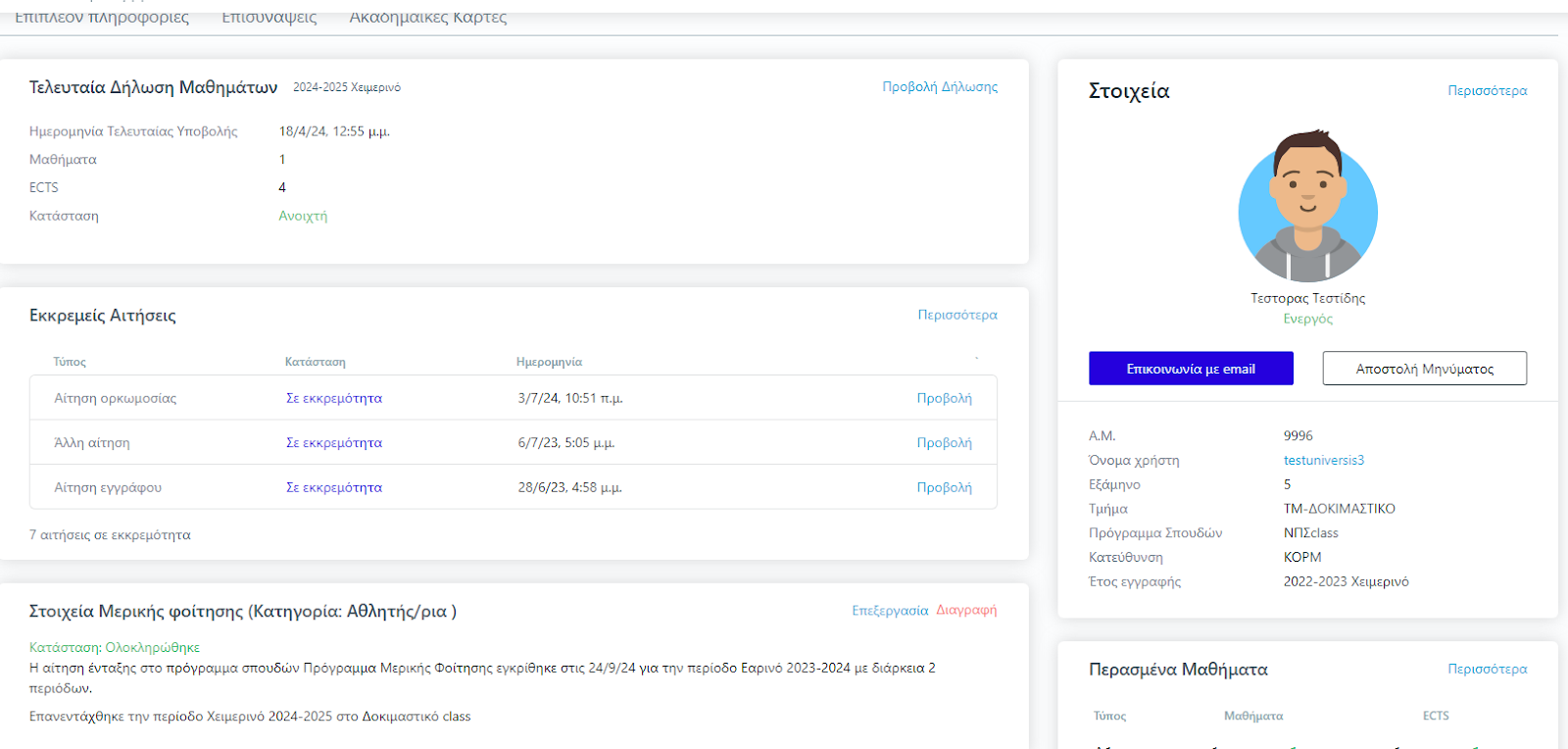
Task: Click the date 28/6/23, 4:58 μ.μ.
Action: tap(570, 487)
